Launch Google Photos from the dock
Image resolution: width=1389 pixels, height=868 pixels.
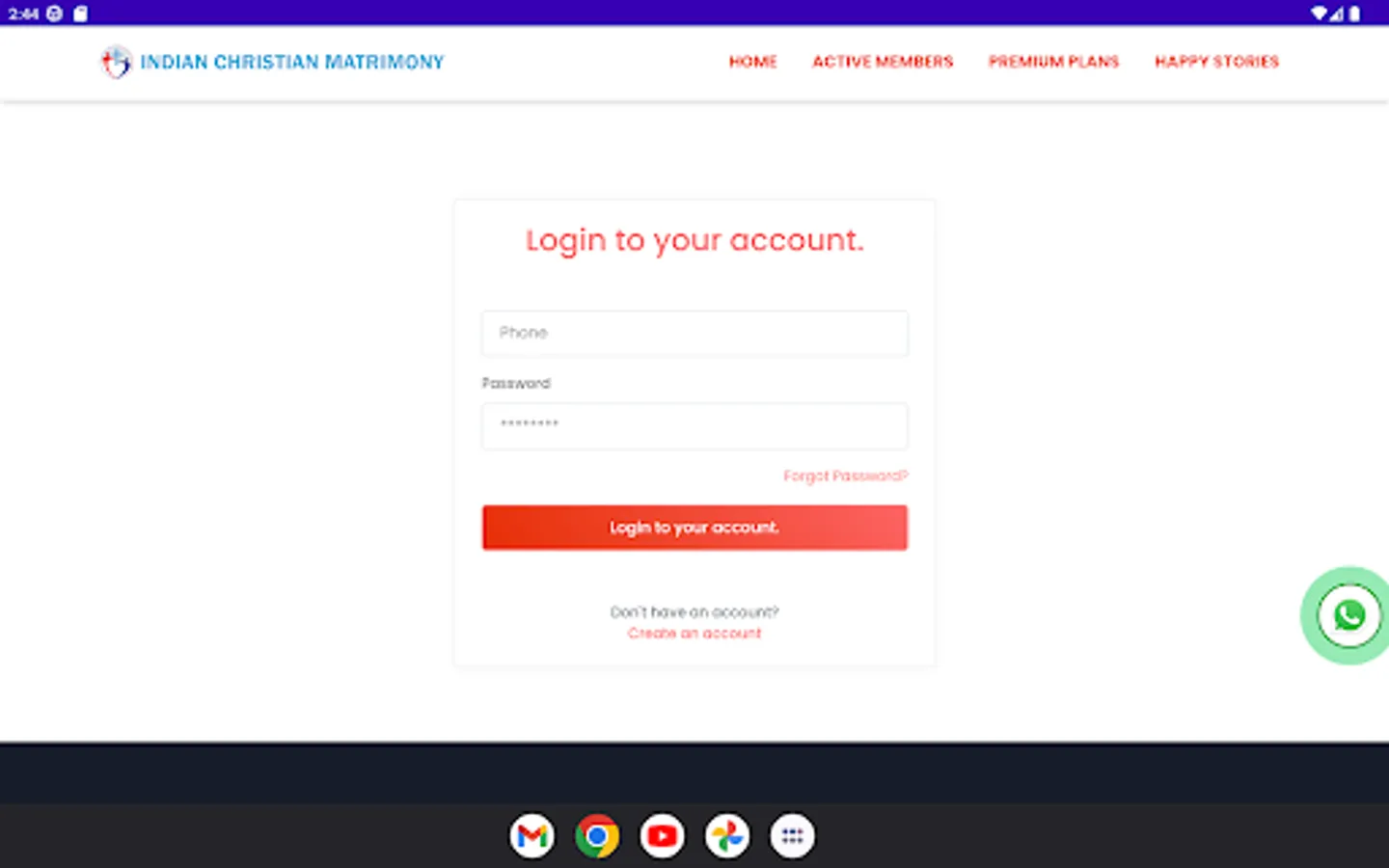[727, 836]
